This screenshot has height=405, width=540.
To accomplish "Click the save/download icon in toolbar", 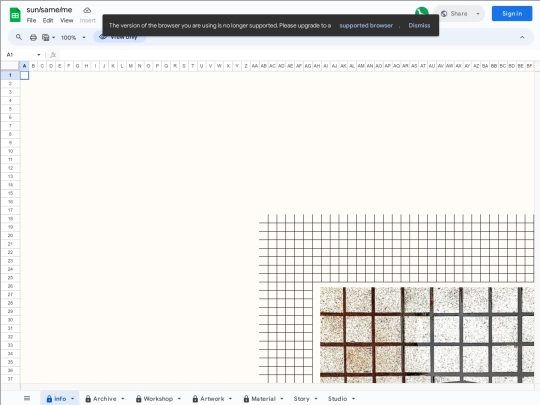I will tap(45, 37).
